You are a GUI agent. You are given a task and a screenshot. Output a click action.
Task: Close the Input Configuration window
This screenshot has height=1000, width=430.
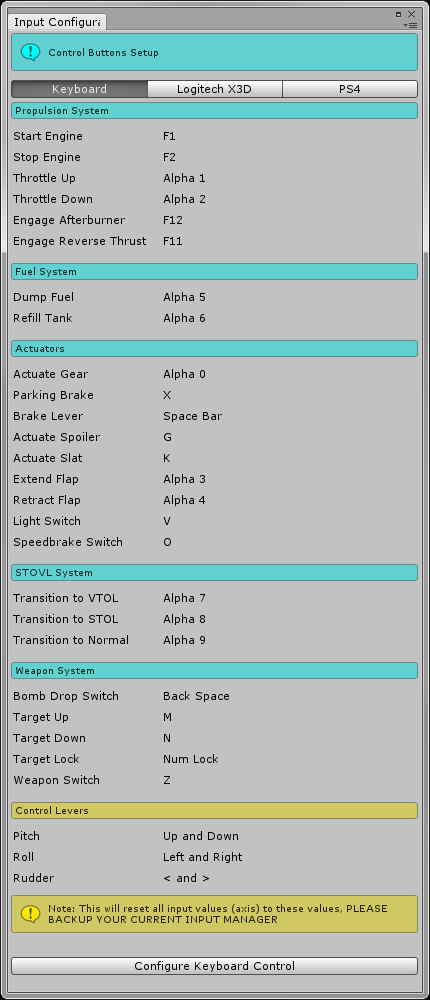(411, 13)
